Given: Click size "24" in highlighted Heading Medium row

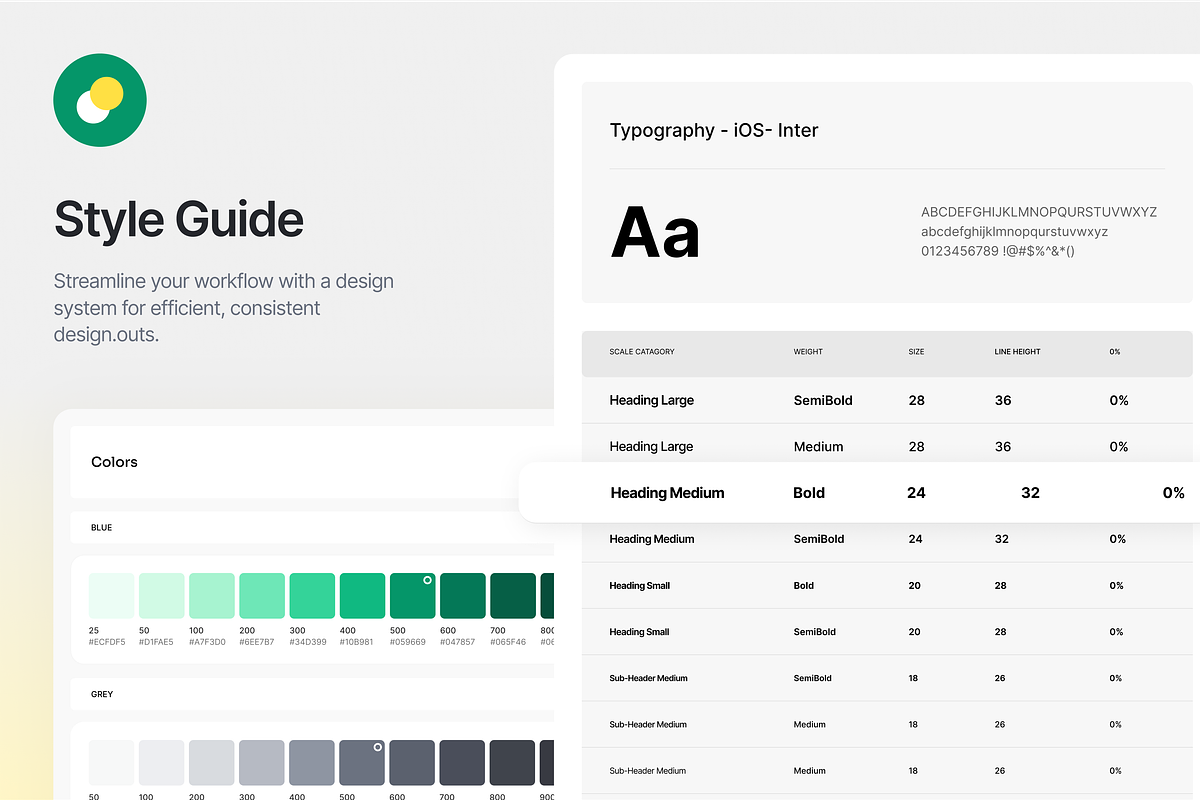Looking at the screenshot, I should pyautogui.click(x=916, y=493).
